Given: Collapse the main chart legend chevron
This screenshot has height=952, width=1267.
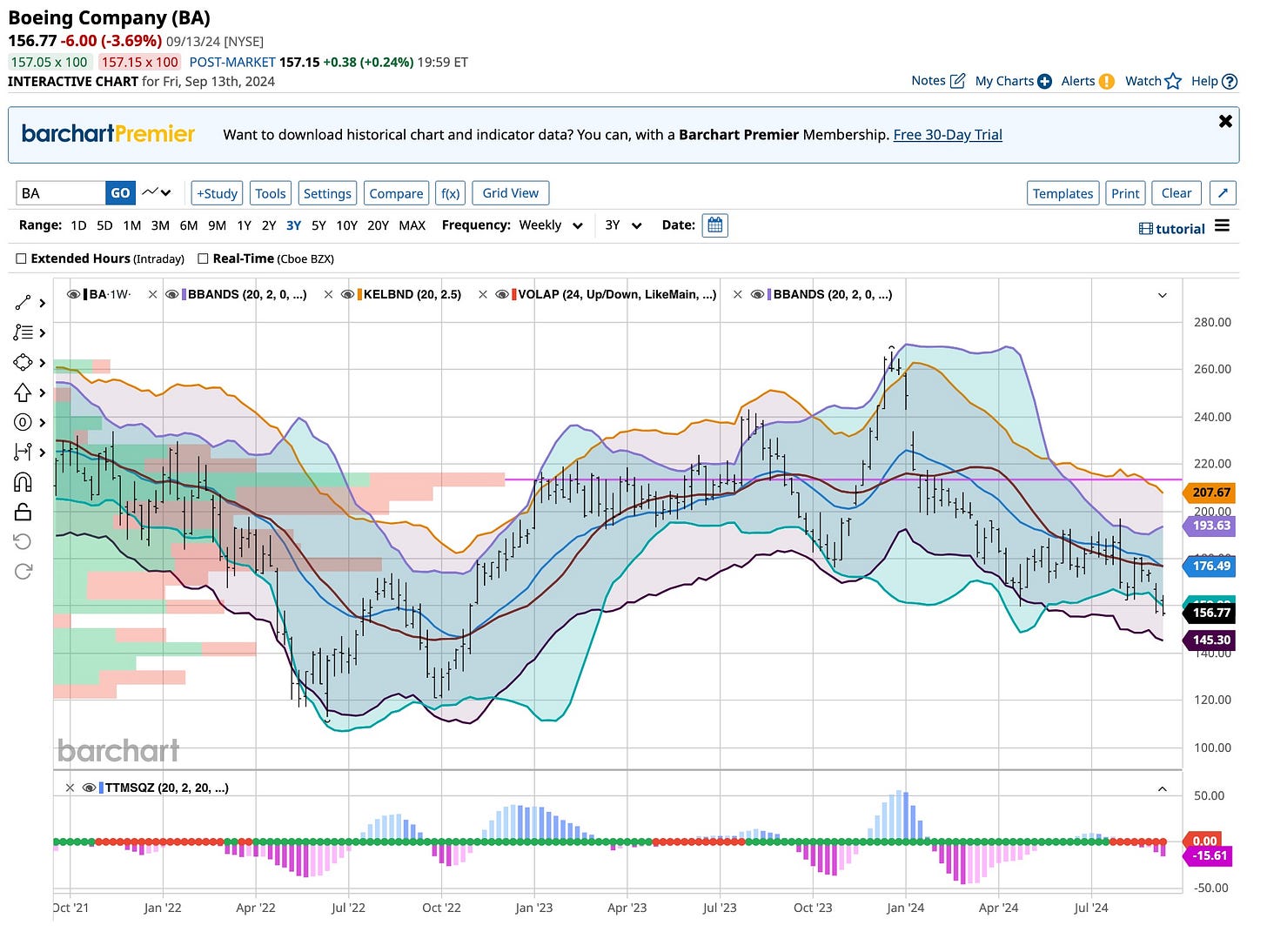Looking at the screenshot, I should [1162, 295].
